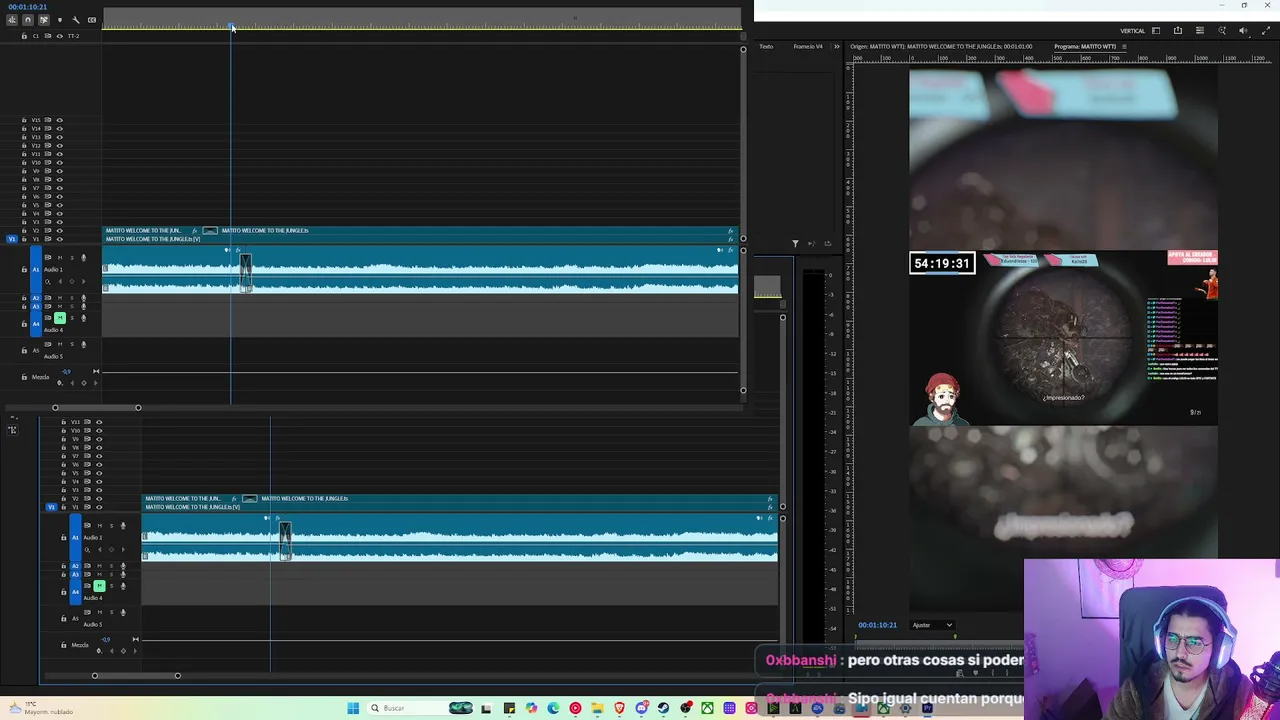Image resolution: width=1280 pixels, height=720 pixels.
Task: Hide track V11 in the lower timeline
Action: 99,422
